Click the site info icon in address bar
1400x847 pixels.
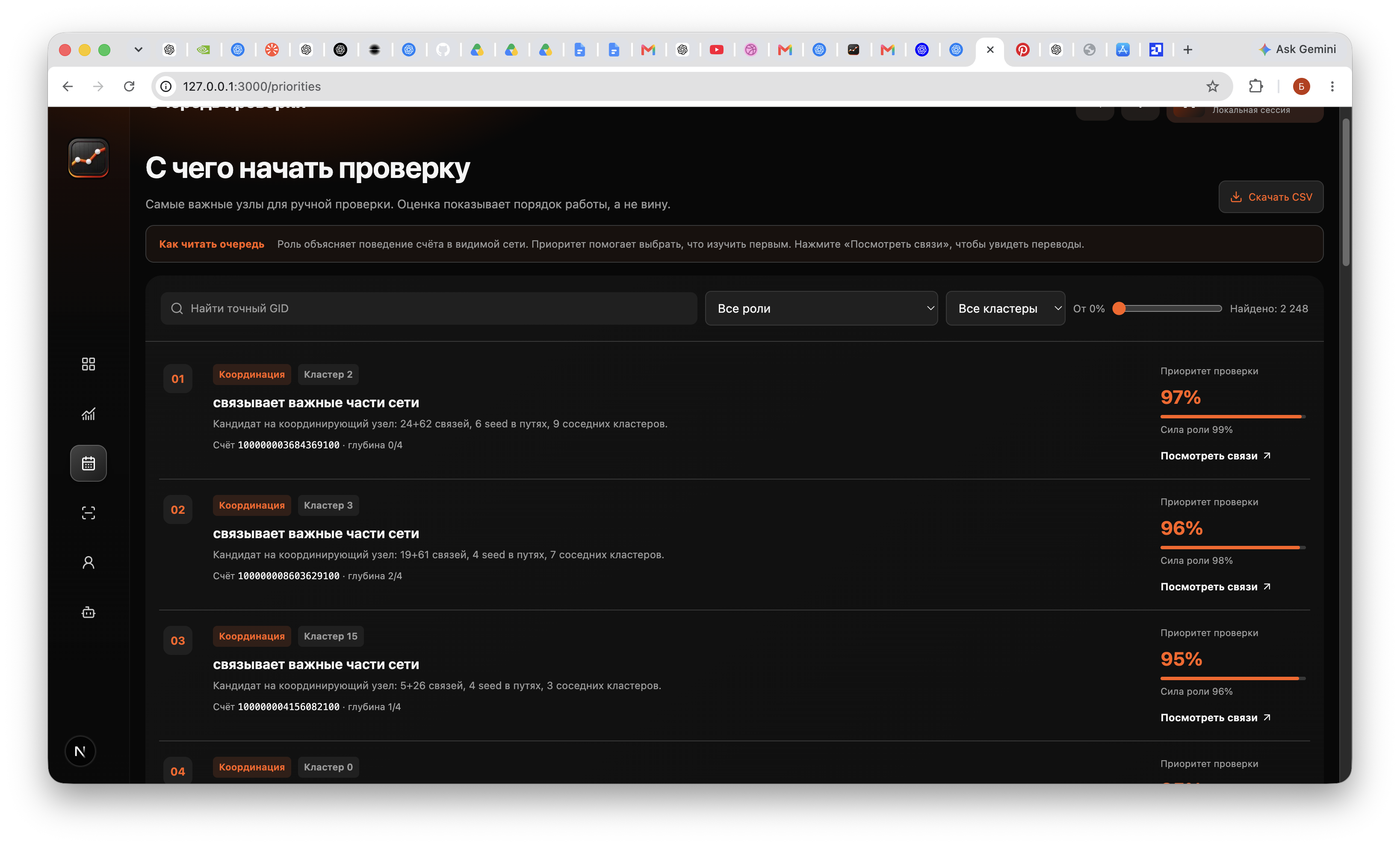click(x=165, y=86)
